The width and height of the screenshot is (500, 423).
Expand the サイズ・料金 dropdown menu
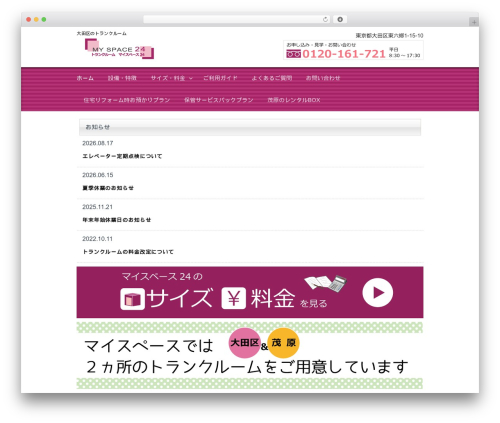click(x=171, y=78)
